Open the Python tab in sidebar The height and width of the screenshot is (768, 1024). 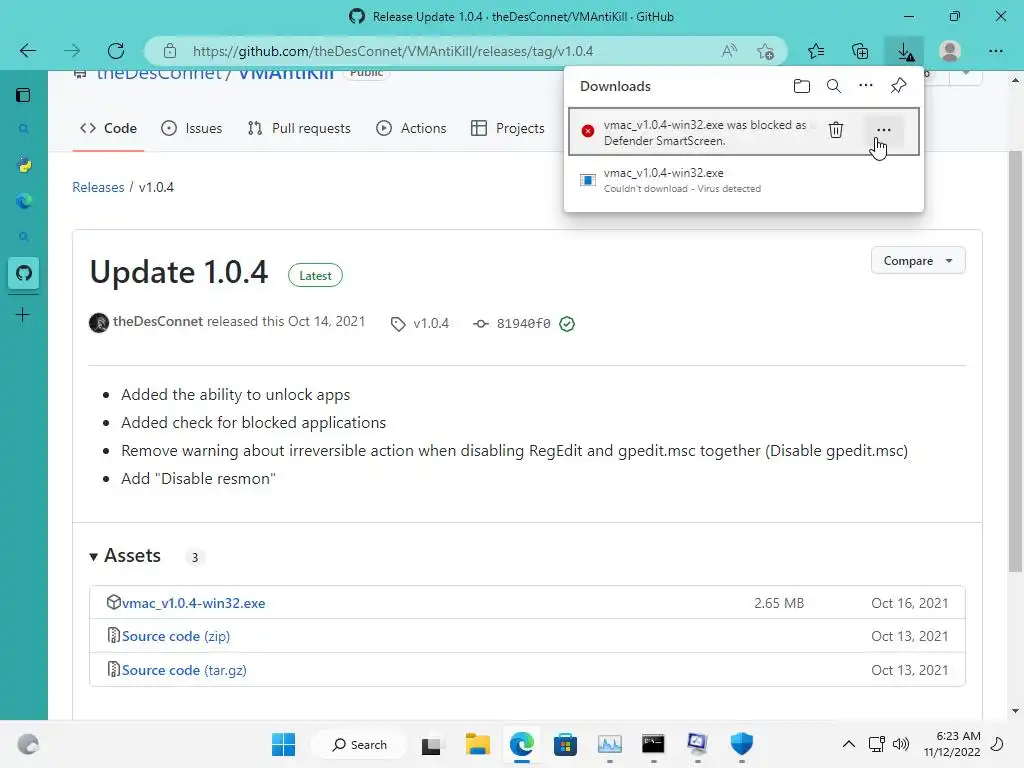(x=24, y=165)
